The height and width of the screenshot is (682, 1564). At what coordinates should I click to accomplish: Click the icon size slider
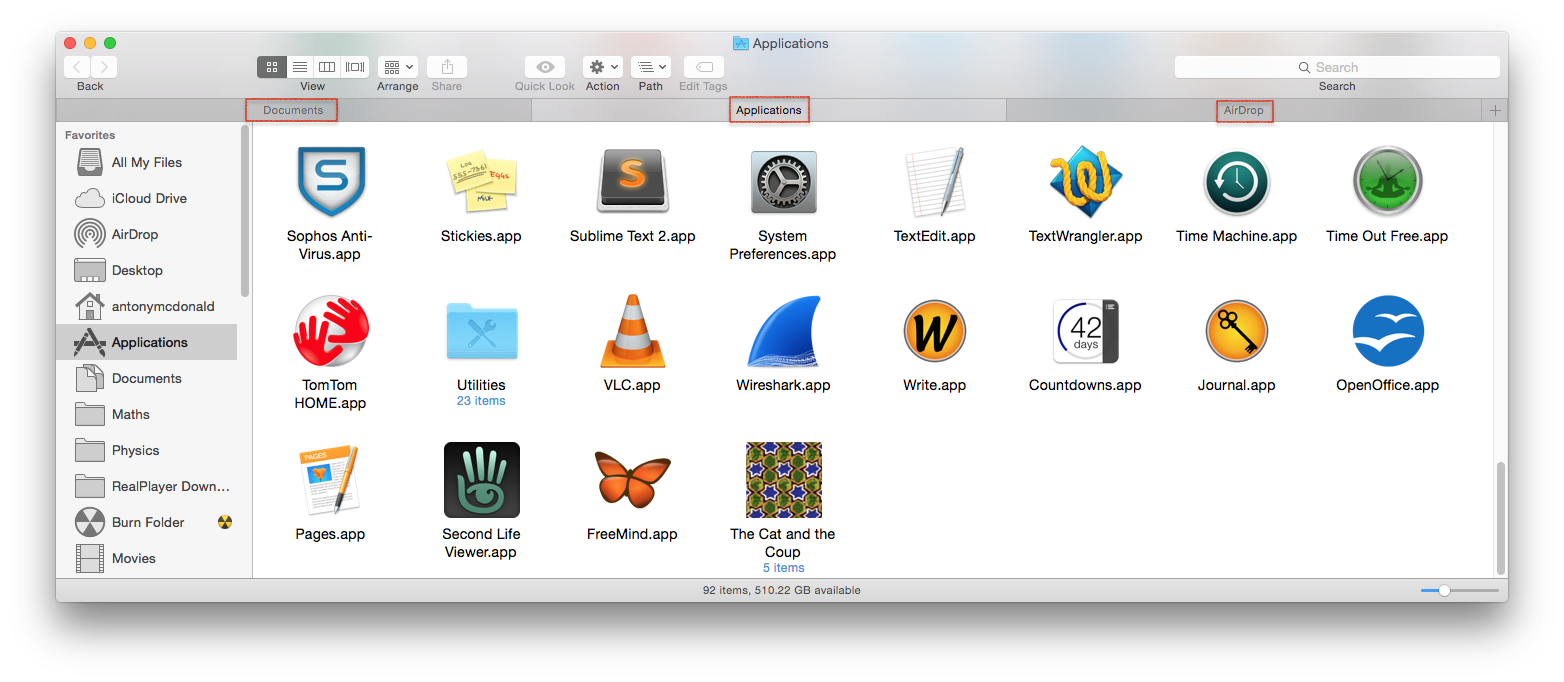1459,590
